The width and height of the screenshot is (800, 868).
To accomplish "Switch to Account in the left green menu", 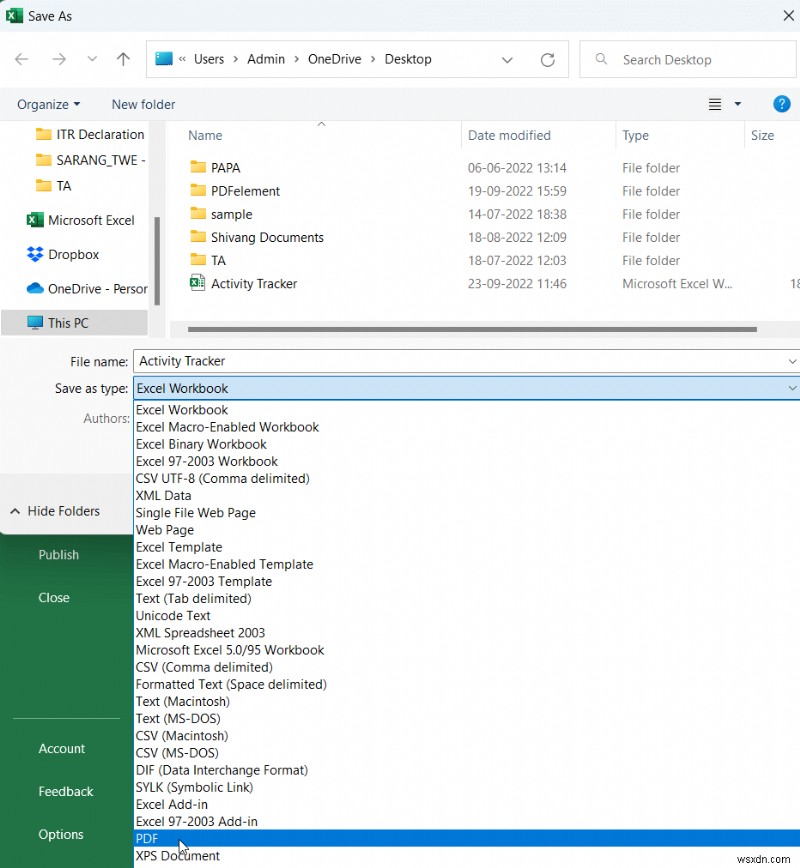I will coord(61,748).
